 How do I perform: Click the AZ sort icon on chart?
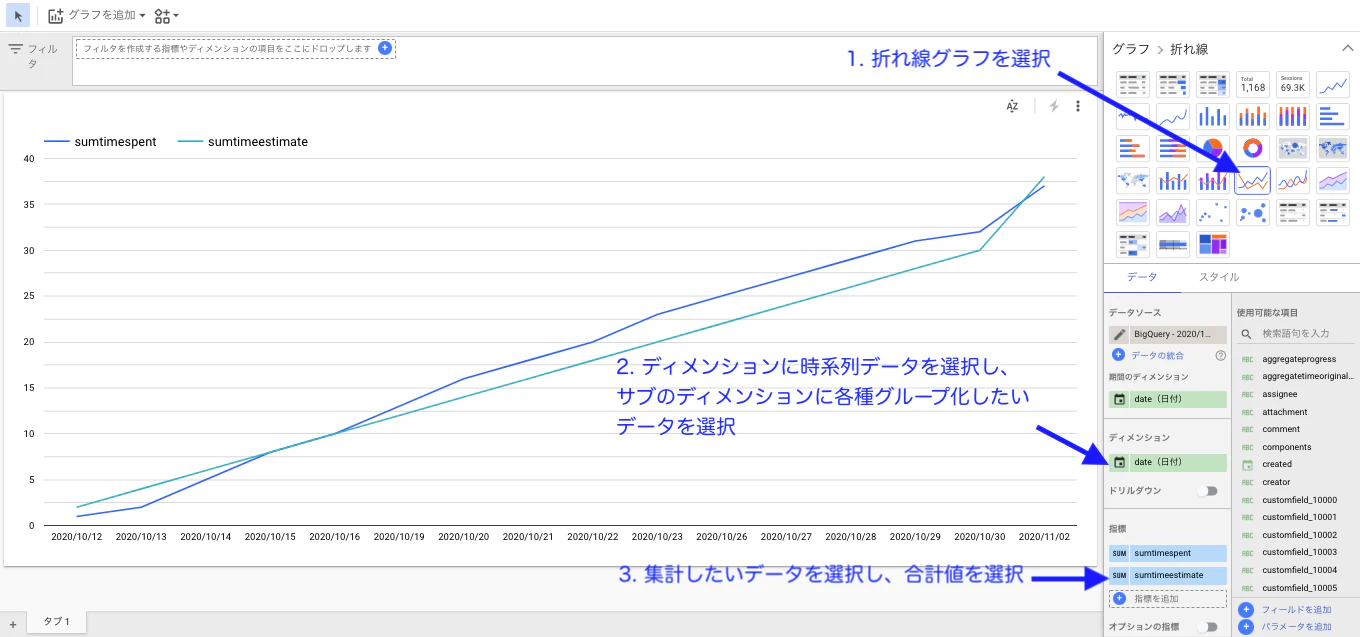1012,106
